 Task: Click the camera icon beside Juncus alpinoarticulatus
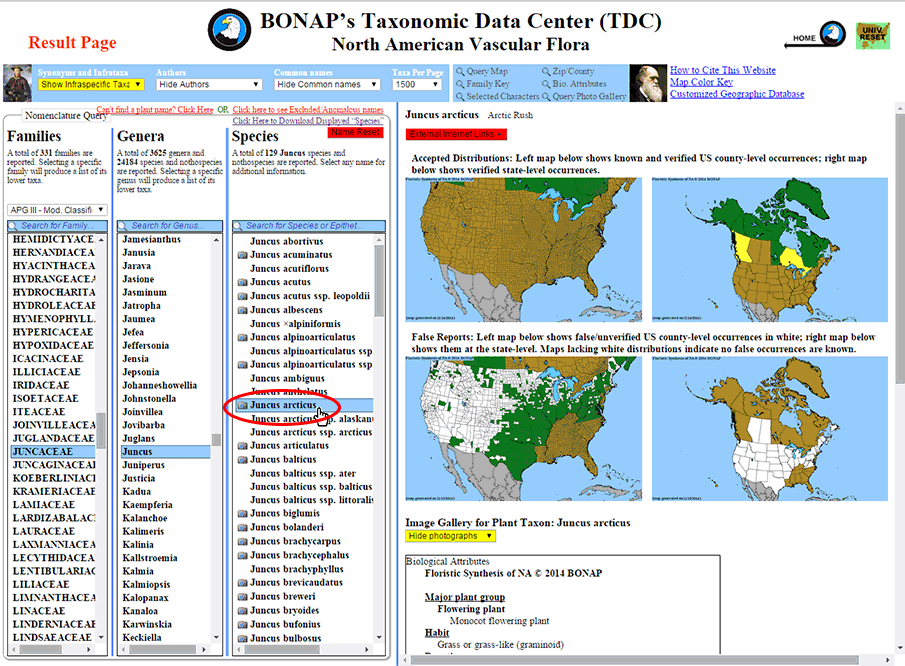(x=243, y=337)
